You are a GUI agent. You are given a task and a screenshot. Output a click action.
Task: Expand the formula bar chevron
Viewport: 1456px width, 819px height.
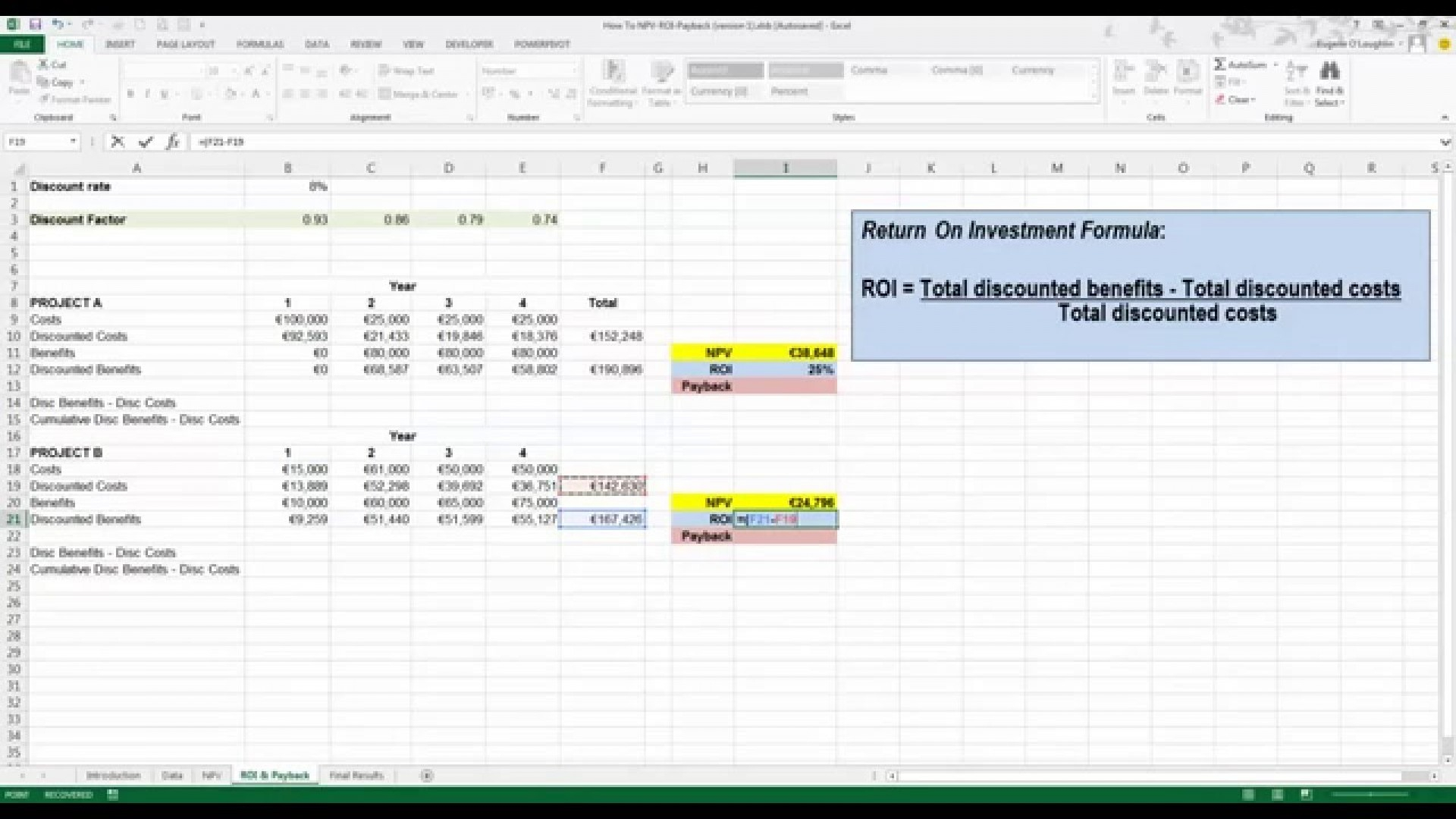[1445, 142]
